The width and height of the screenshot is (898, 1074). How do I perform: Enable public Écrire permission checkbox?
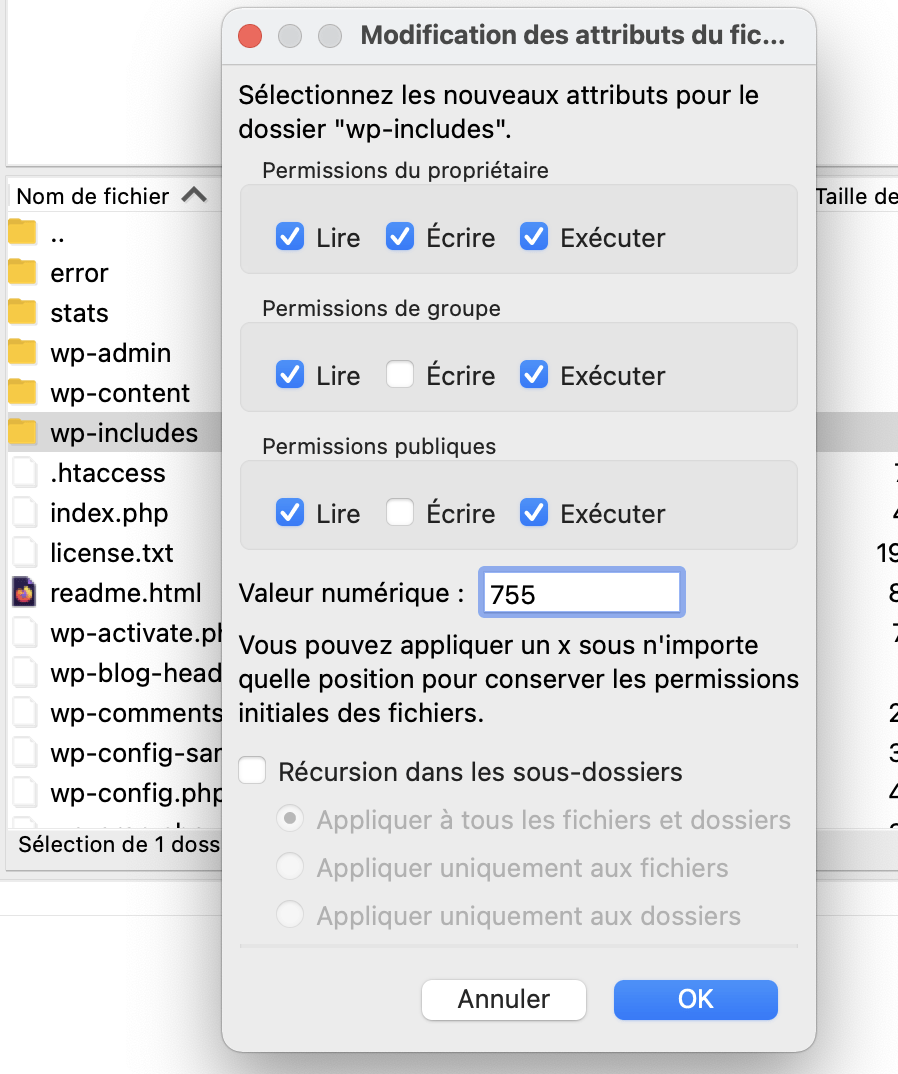(400, 512)
